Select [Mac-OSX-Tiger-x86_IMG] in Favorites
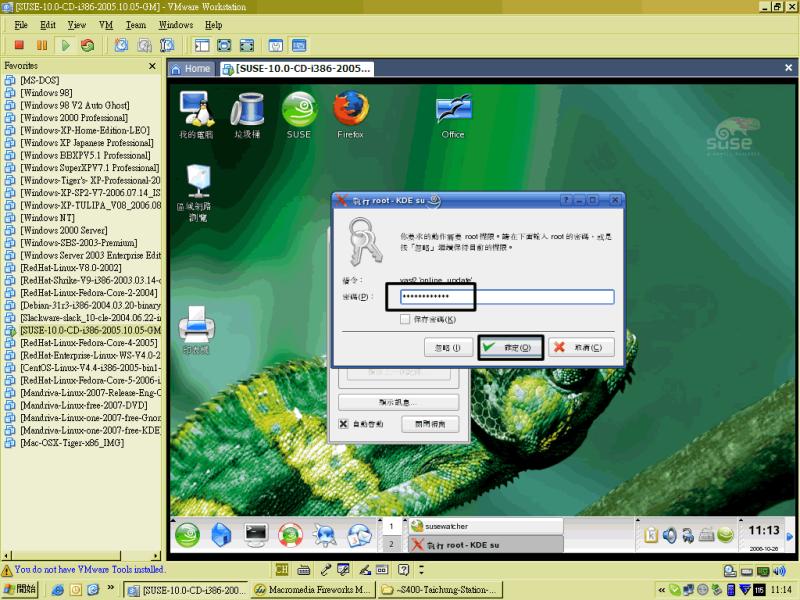The width and height of the screenshot is (800, 600). (x=72, y=443)
